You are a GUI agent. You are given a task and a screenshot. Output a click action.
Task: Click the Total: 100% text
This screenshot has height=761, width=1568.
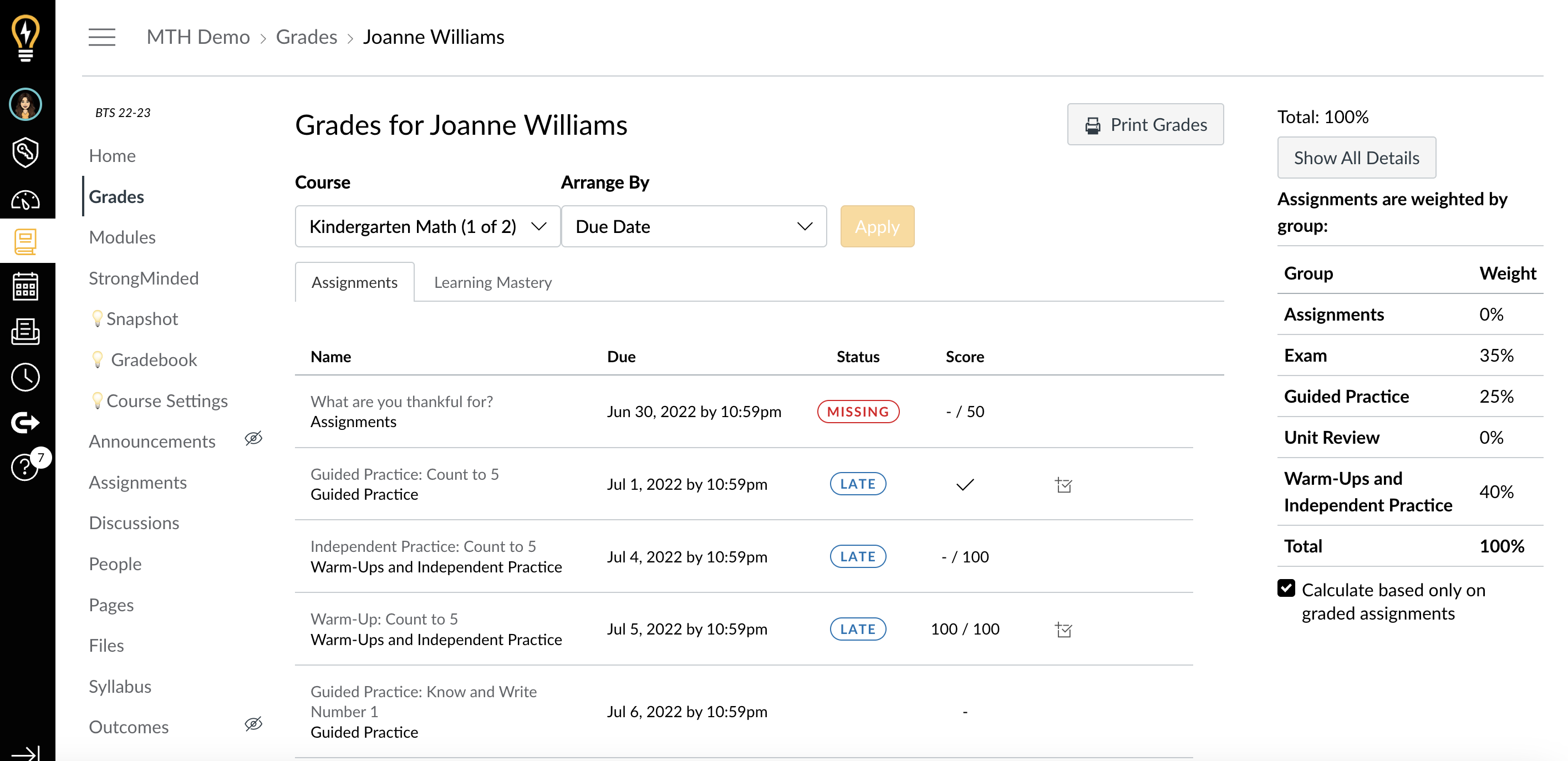[1323, 116]
